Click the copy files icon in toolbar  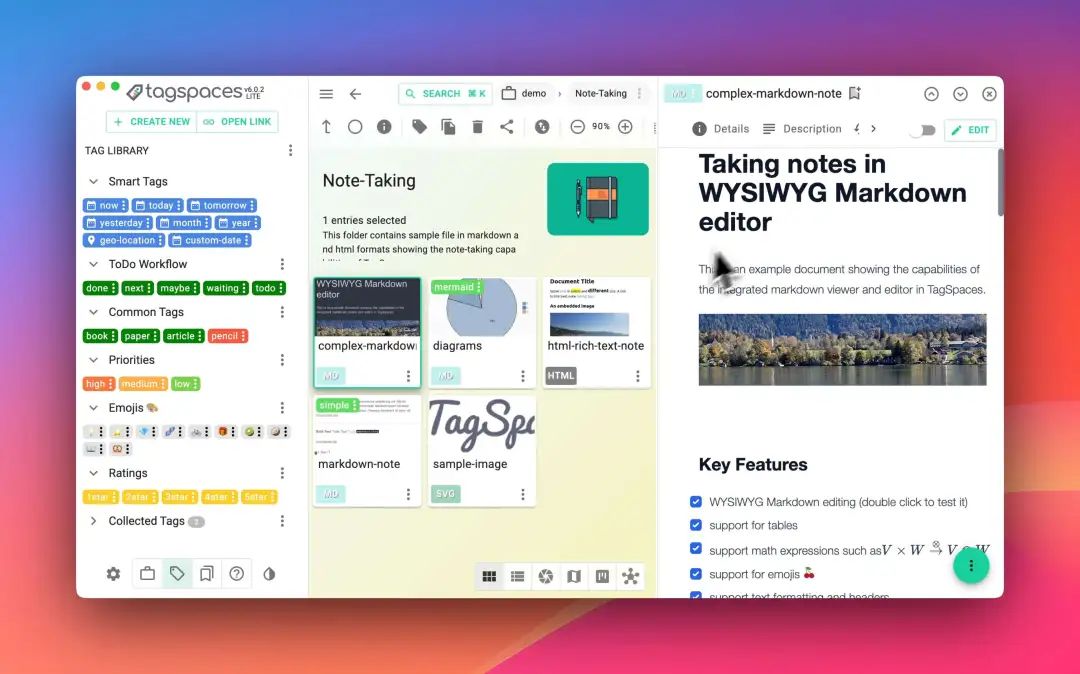[448, 127]
